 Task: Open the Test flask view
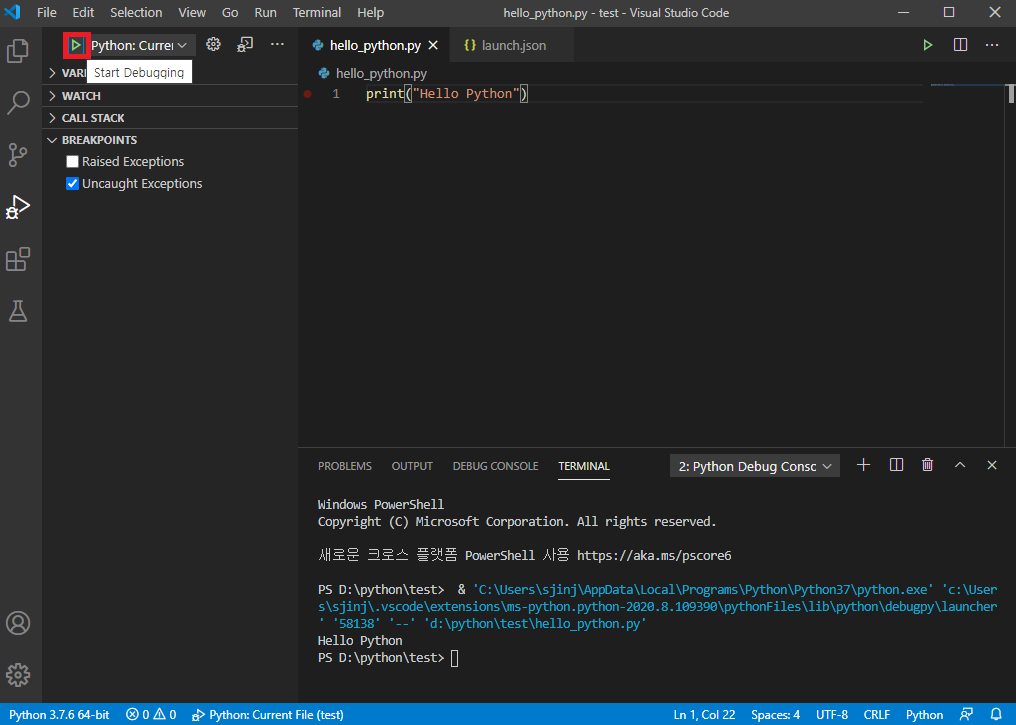(x=18, y=311)
